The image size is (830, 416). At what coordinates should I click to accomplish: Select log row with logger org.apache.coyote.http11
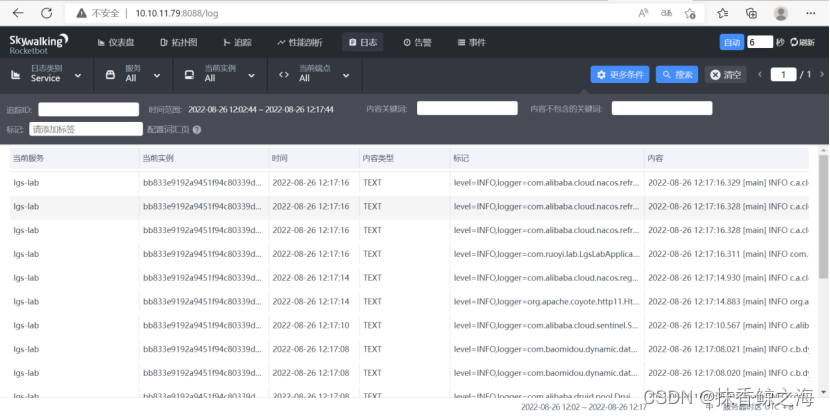coord(409,302)
